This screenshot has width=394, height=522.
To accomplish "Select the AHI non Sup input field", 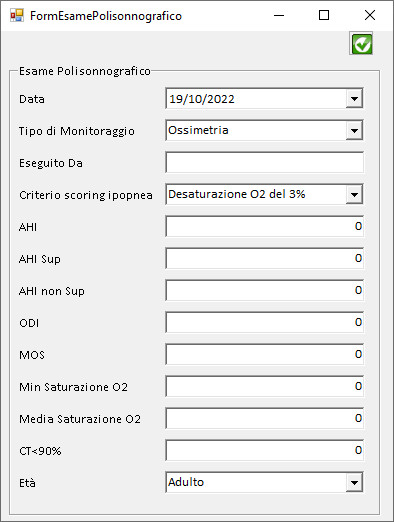I will tap(264, 290).
